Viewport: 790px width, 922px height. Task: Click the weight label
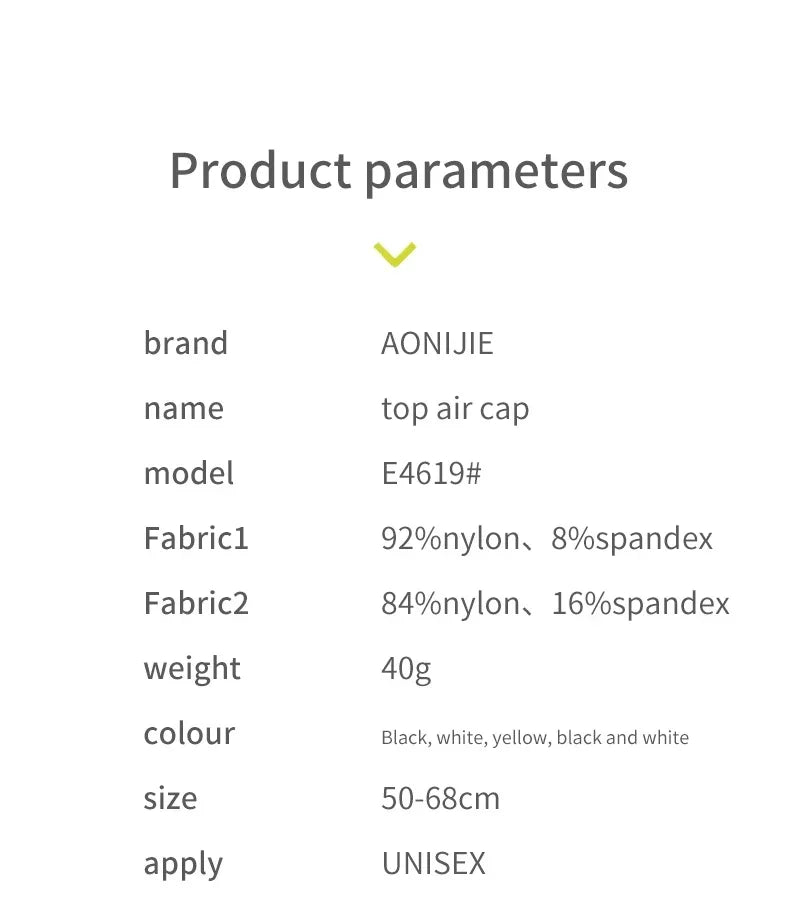(x=192, y=668)
